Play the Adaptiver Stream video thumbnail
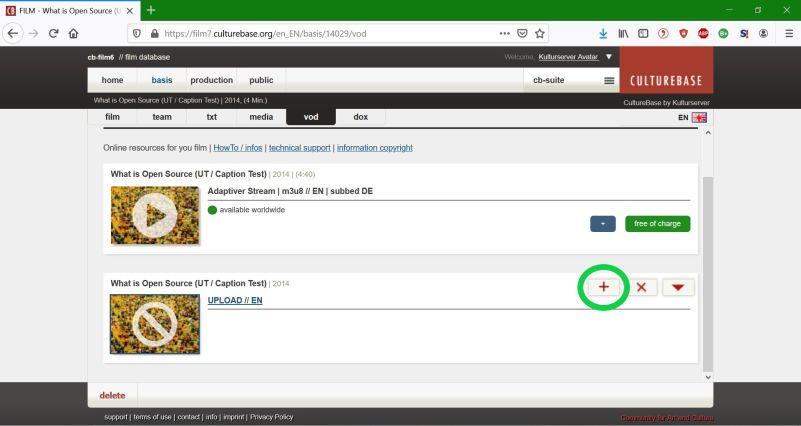 pyautogui.click(x=155, y=215)
